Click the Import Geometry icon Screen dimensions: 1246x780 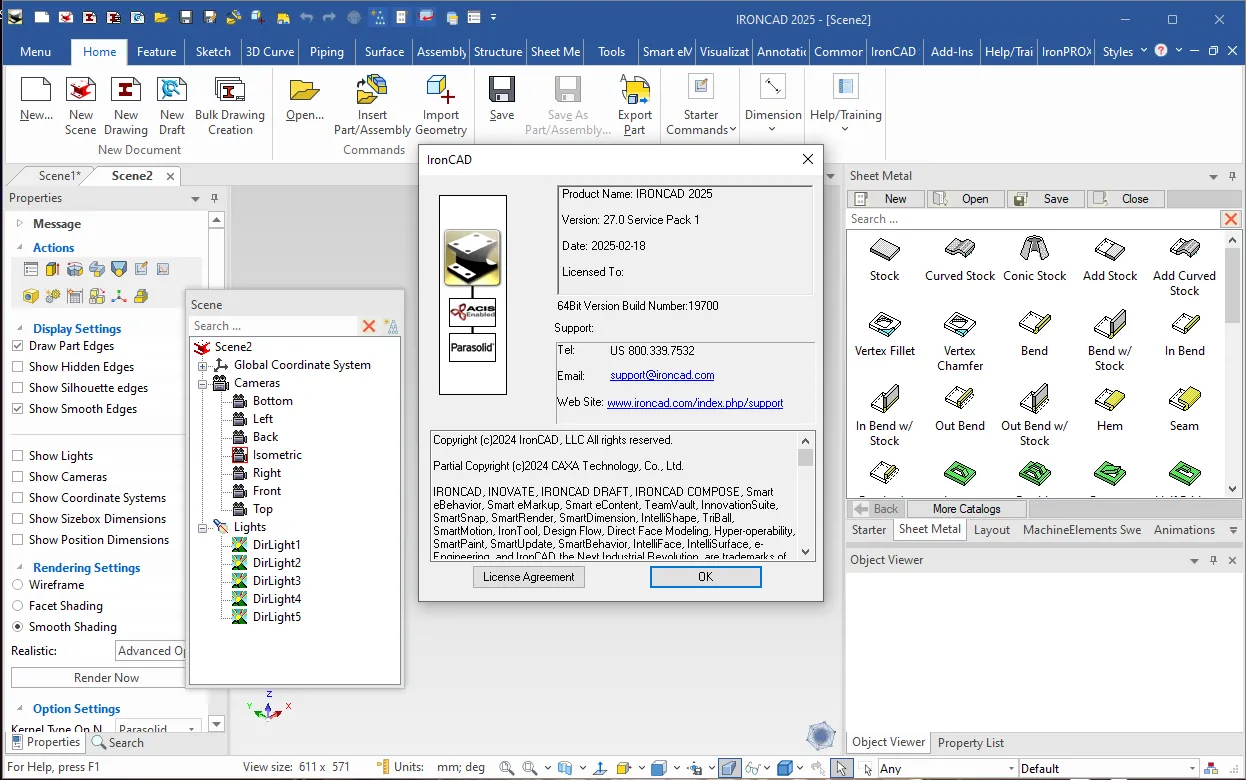(441, 90)
